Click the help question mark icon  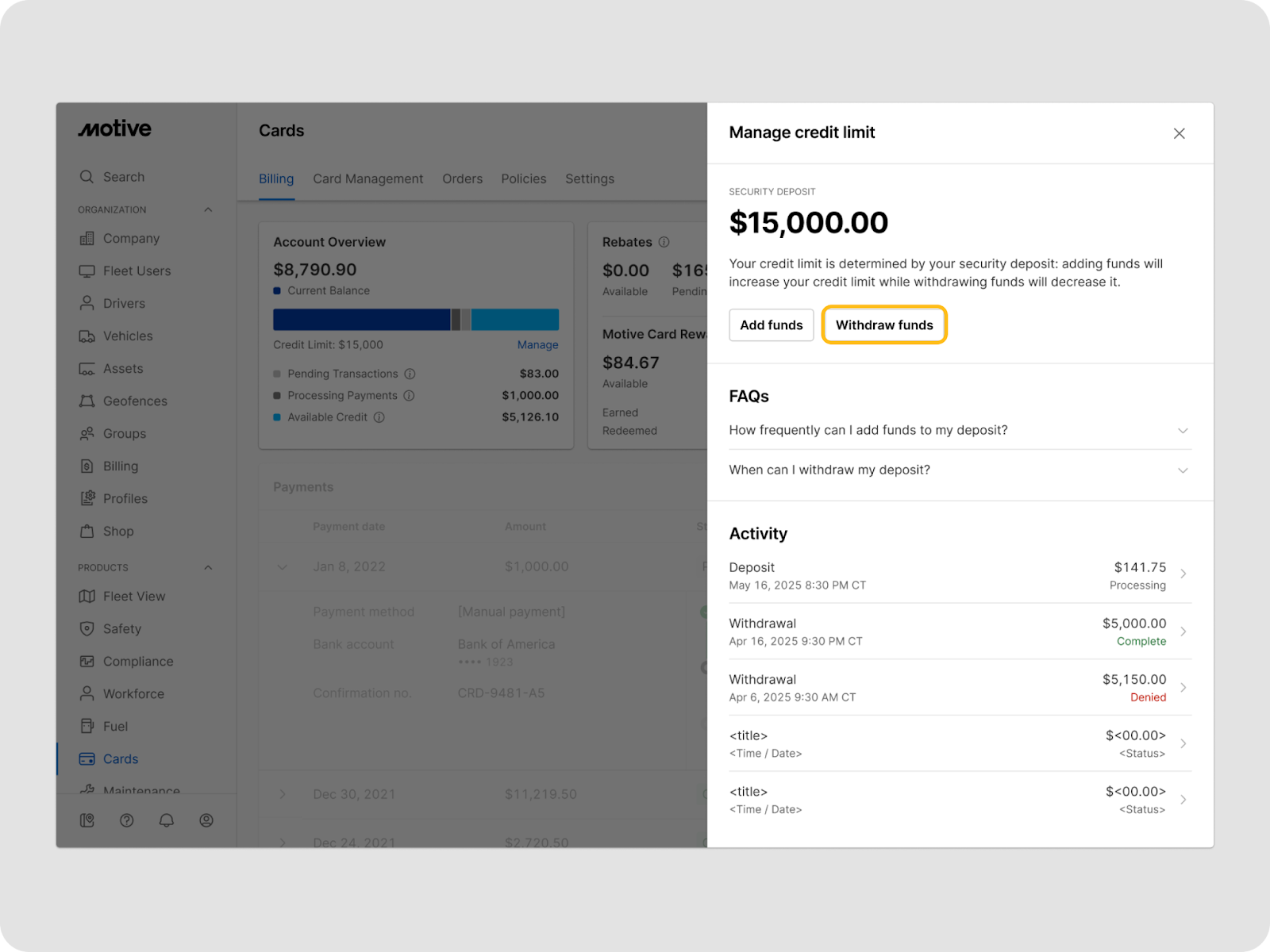pos(127,820)
